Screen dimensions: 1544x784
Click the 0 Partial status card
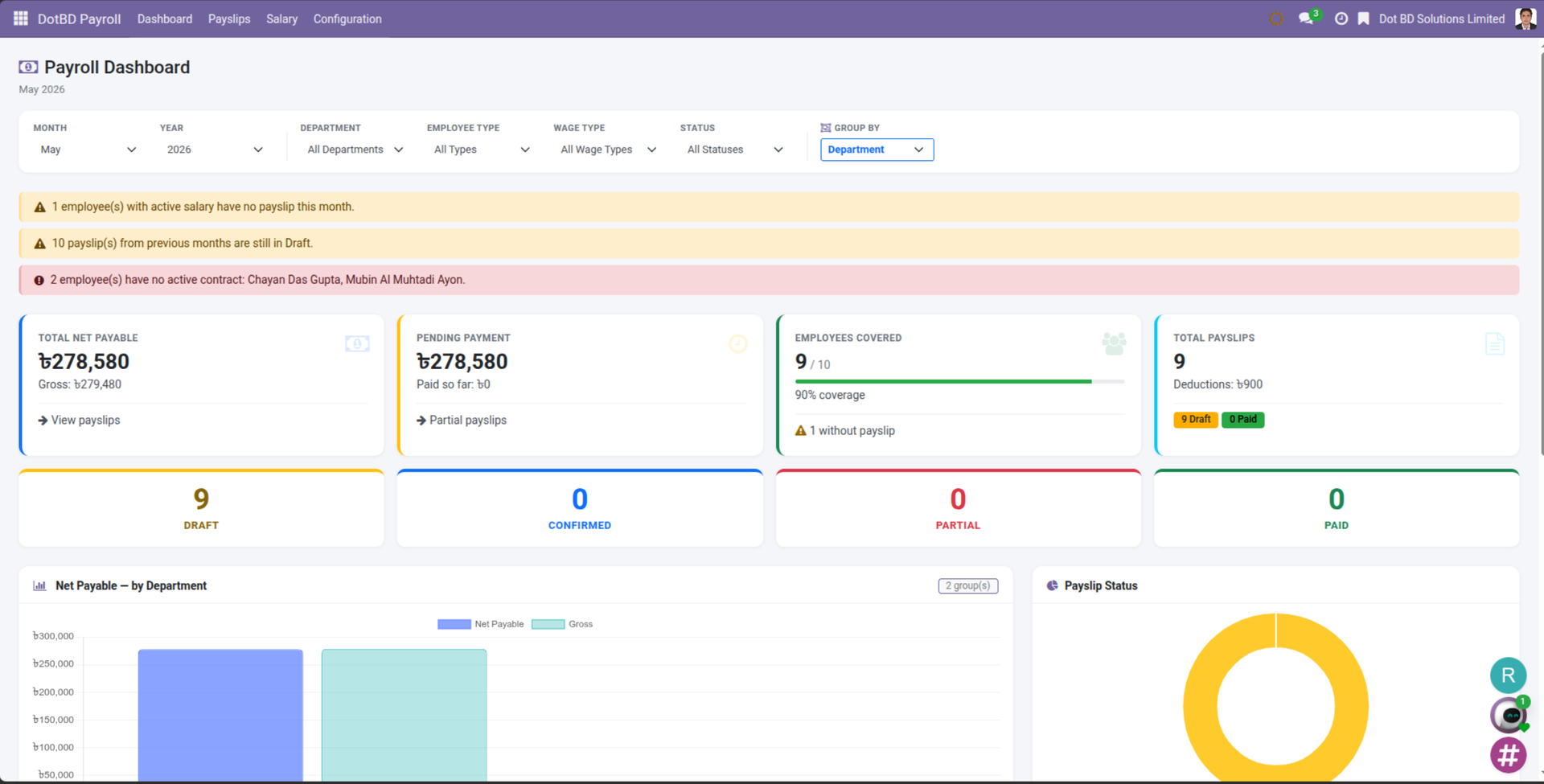pos(958,508)
